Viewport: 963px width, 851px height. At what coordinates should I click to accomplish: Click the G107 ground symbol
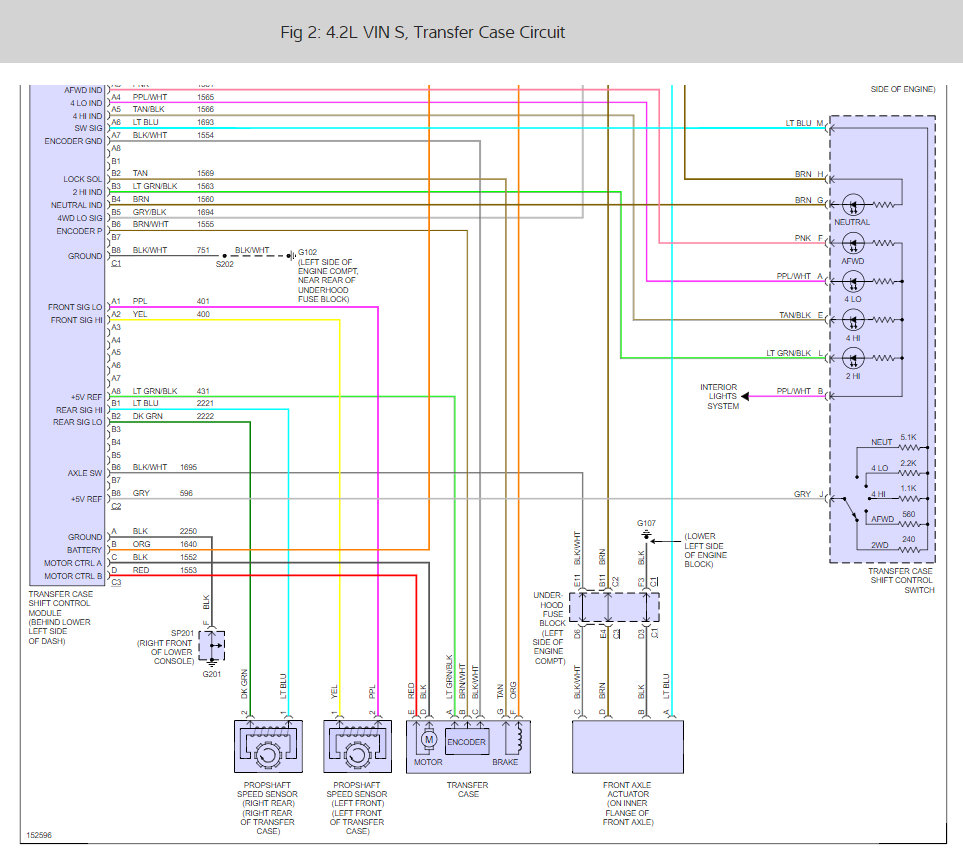646,535
